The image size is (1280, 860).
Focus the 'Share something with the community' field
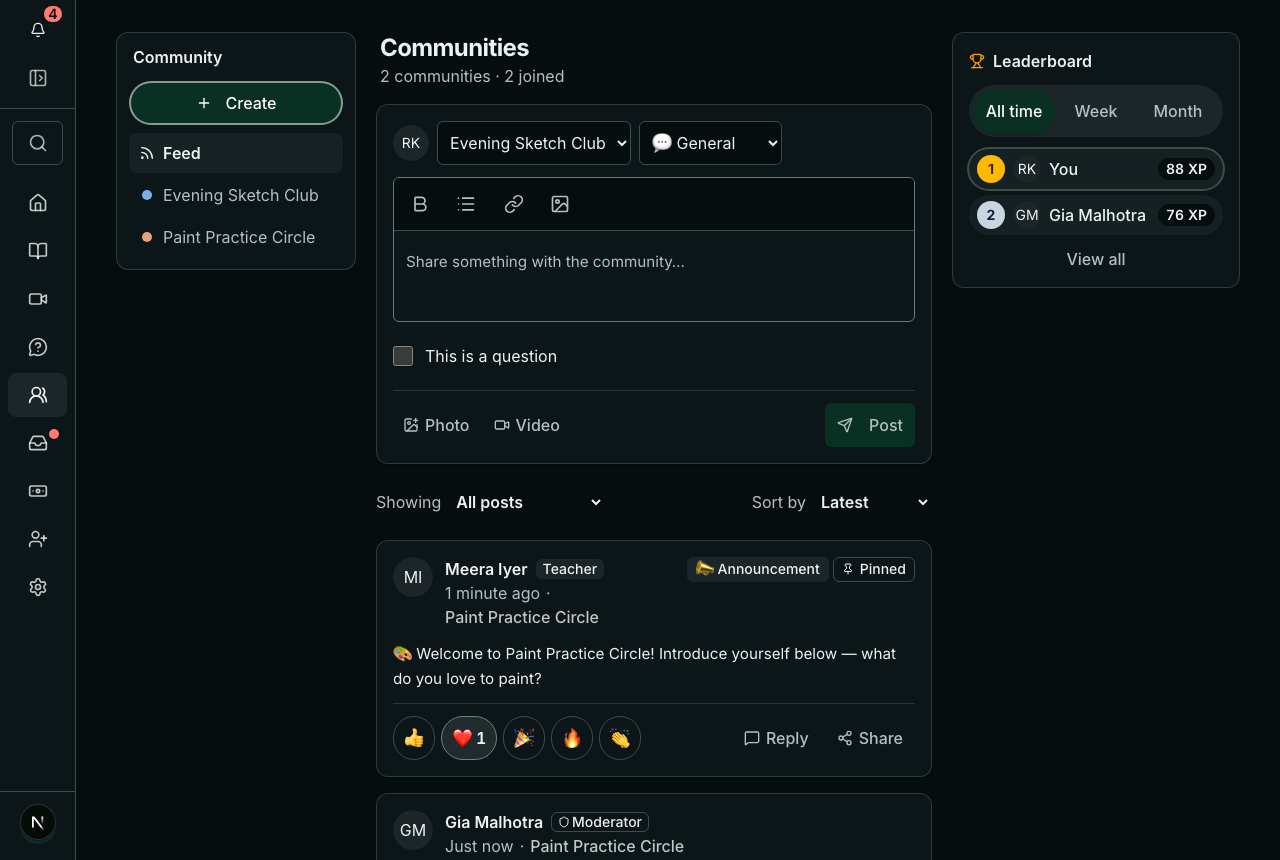click(654, 276)
